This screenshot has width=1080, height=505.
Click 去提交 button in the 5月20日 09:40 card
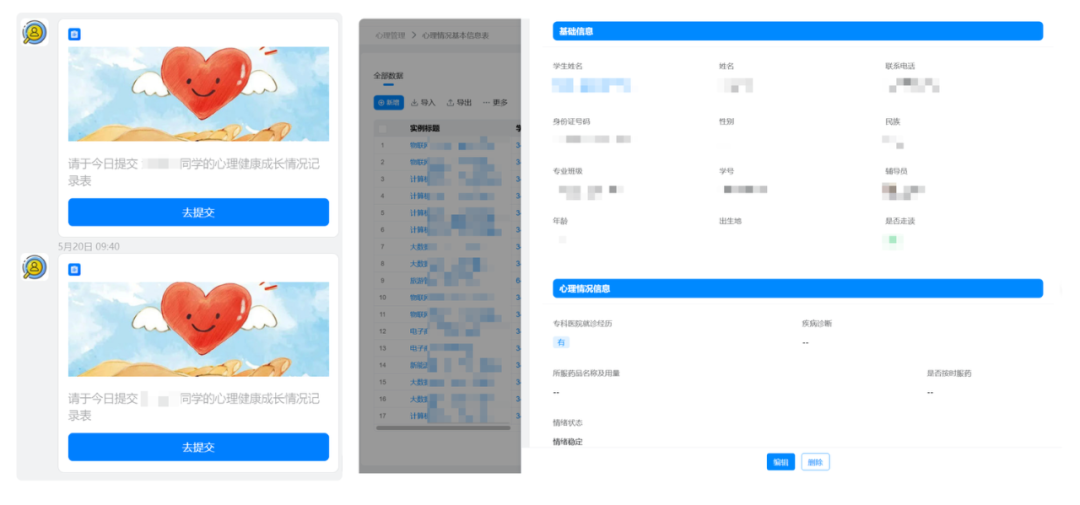pos(198,447)
